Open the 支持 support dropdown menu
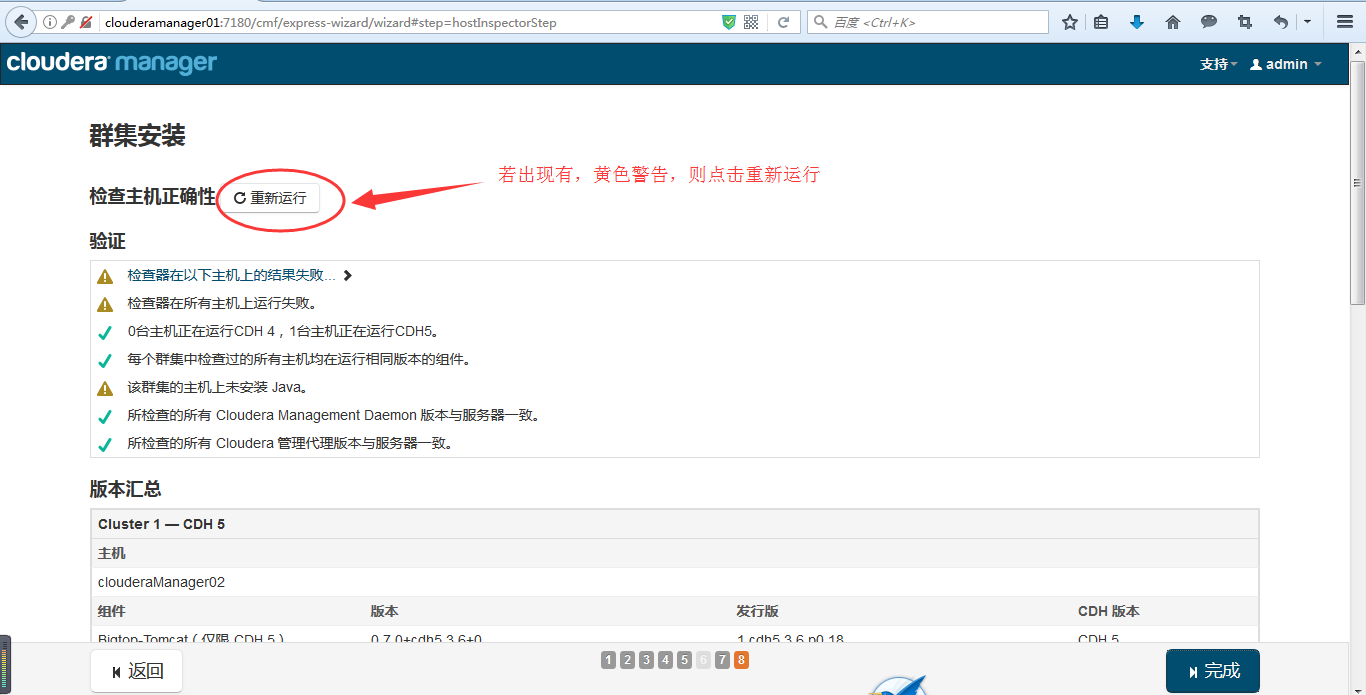The image size is (1366, 695). tap(1218, 64)
